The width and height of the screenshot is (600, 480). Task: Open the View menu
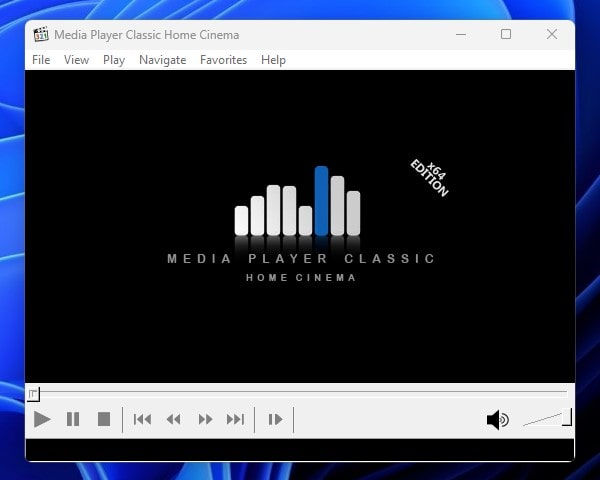(76, 60)
